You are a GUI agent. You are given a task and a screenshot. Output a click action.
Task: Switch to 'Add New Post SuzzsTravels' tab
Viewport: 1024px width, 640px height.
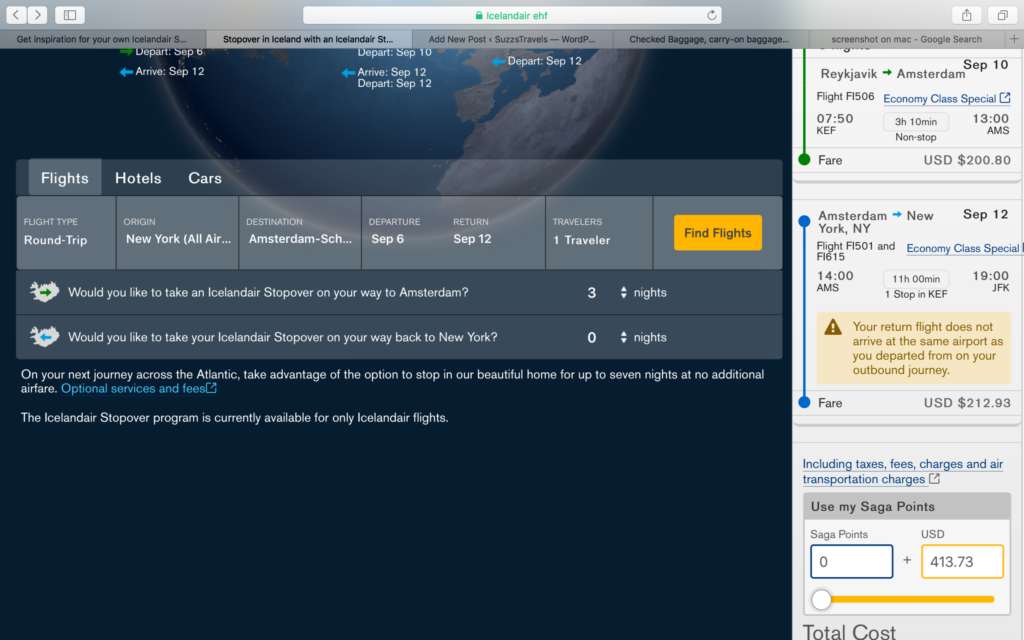coord(512,39)
